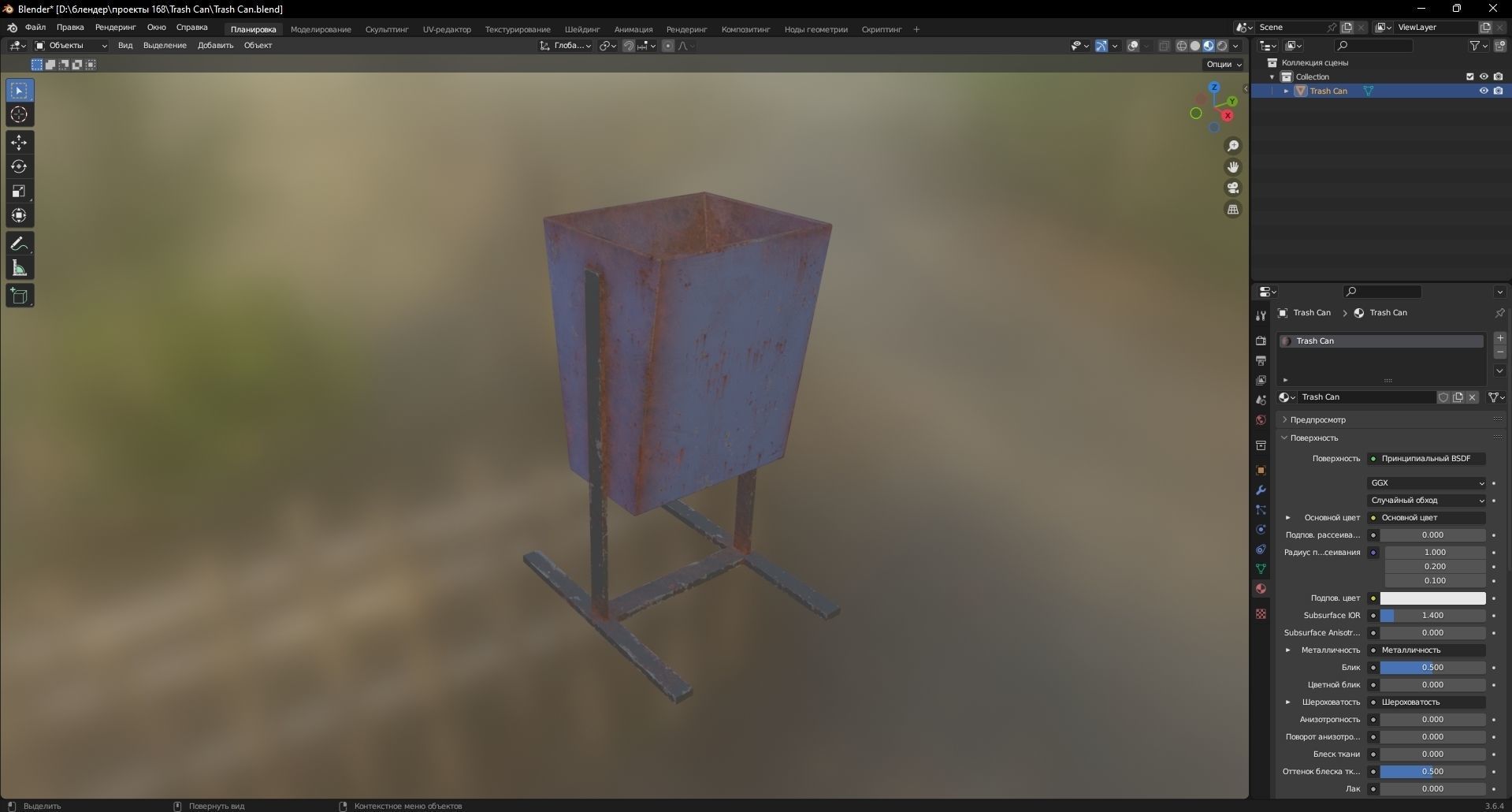Select the Select Box tool
Viewport: 1512px width, 812px height.
click(x=19, y=91)
